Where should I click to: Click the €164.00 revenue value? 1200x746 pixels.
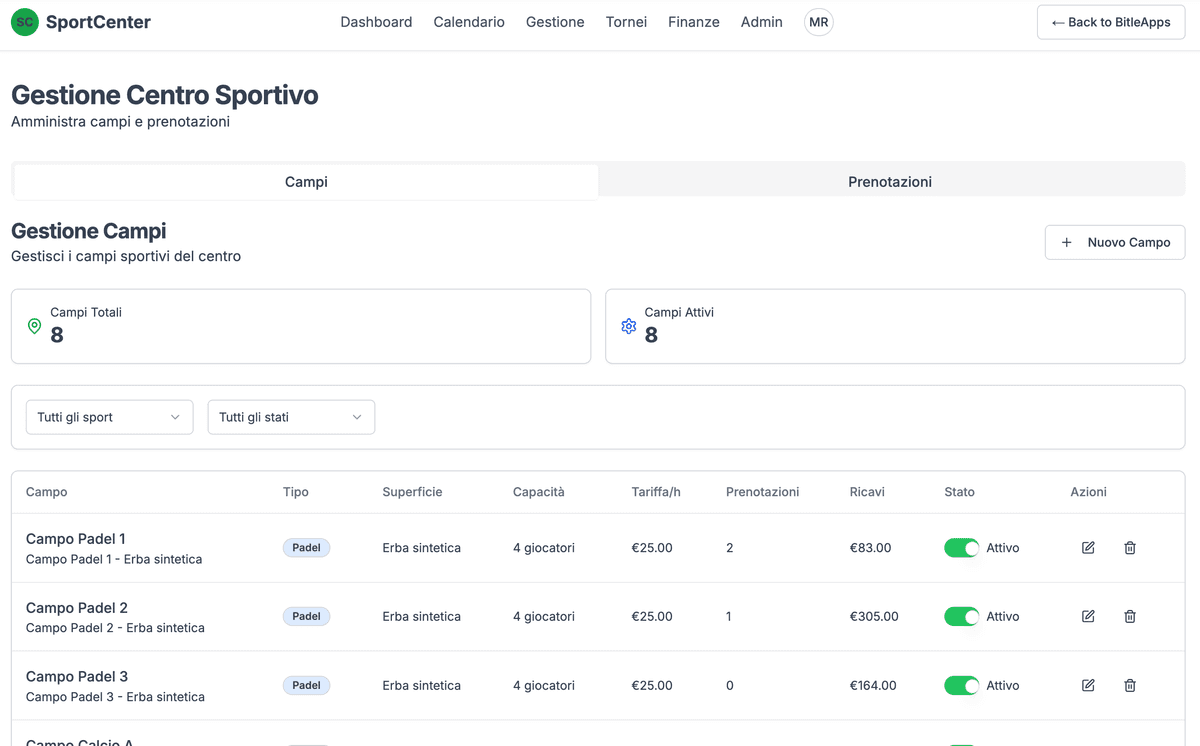(x=873, y=686)
